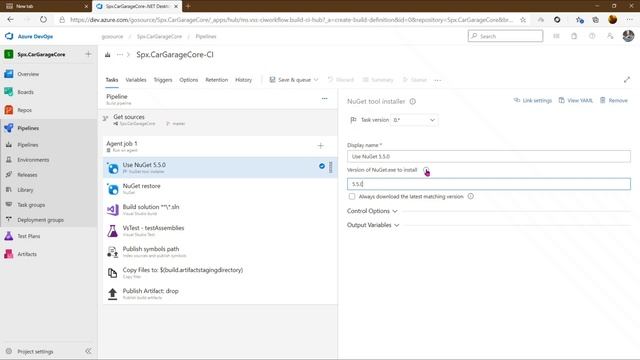Click the Summary button
Viewport: 640px width, 360px height.
[378, 80]
